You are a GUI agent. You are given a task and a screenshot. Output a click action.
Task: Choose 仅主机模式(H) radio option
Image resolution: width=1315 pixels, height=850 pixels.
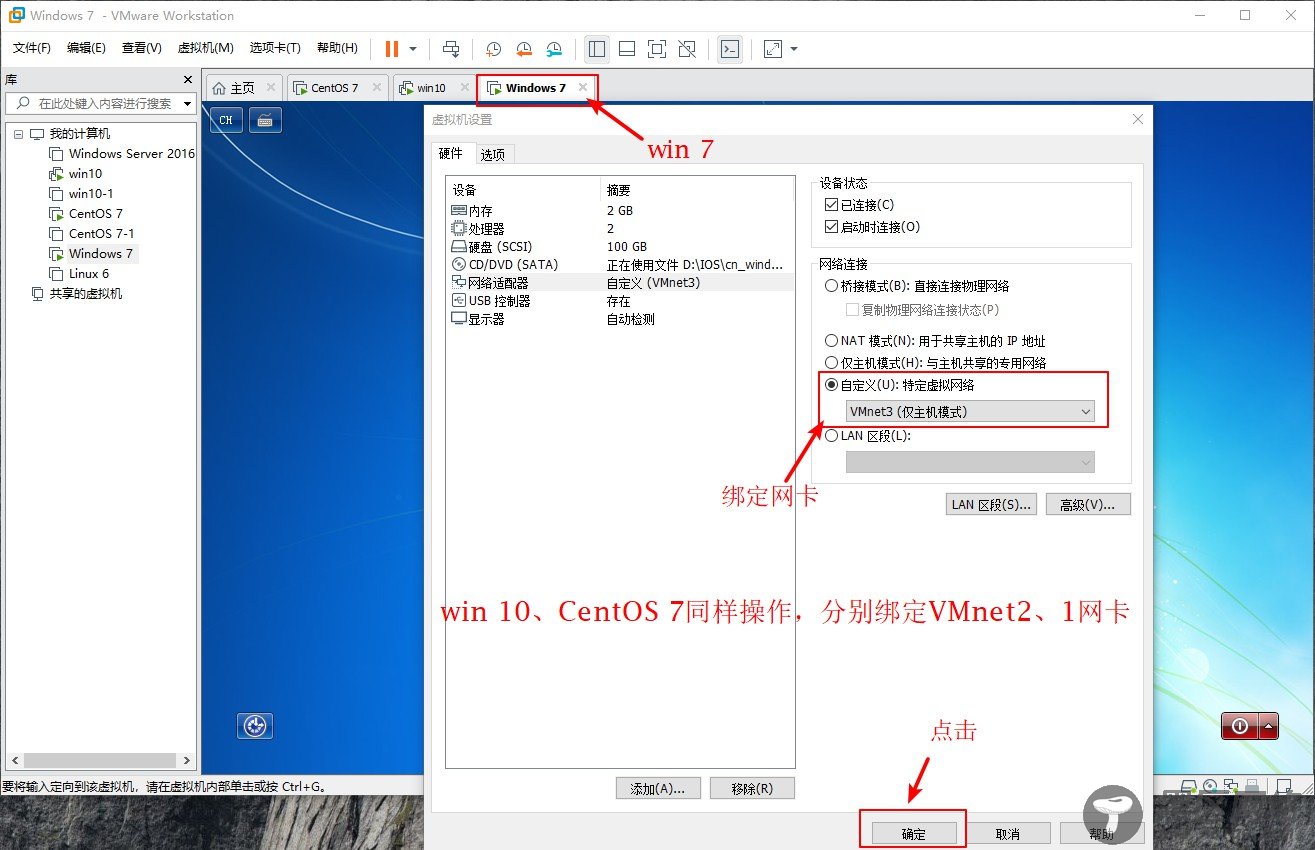point(831,363)
